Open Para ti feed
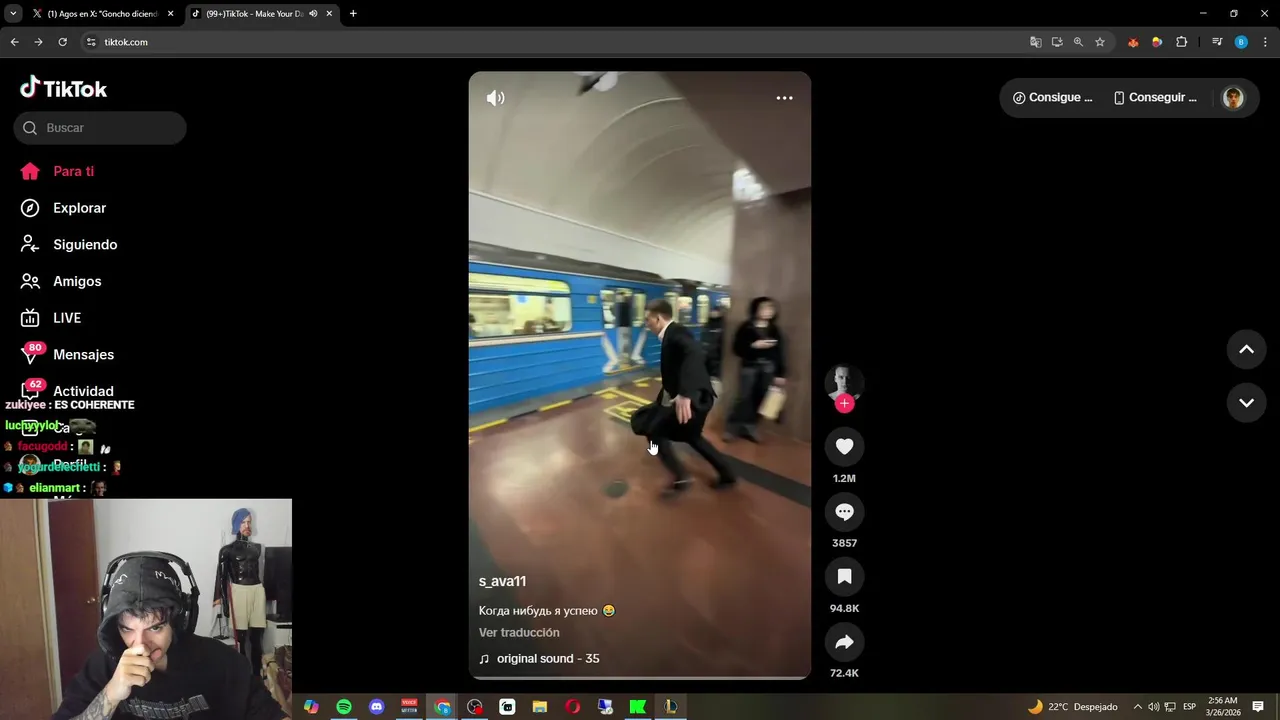This screenshot has width=1280, height=720. click(x=57, y=171)
